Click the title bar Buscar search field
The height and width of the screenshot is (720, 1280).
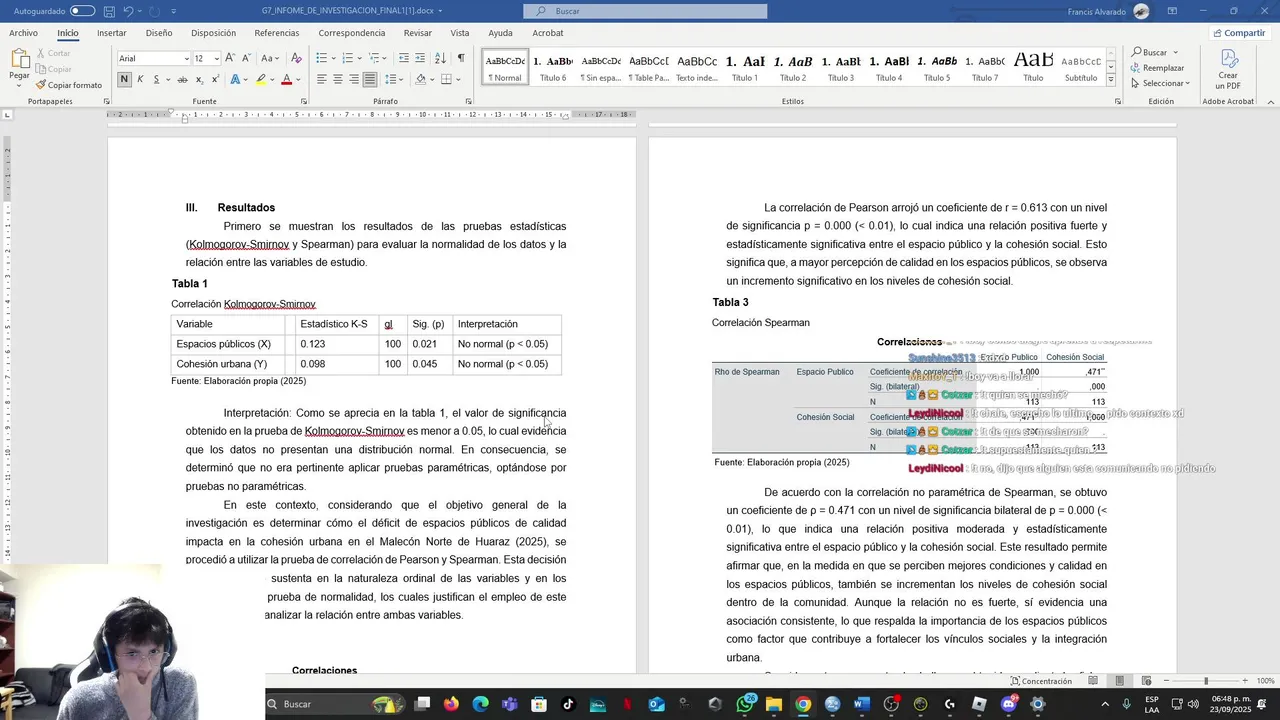click(x=645, y=11)
